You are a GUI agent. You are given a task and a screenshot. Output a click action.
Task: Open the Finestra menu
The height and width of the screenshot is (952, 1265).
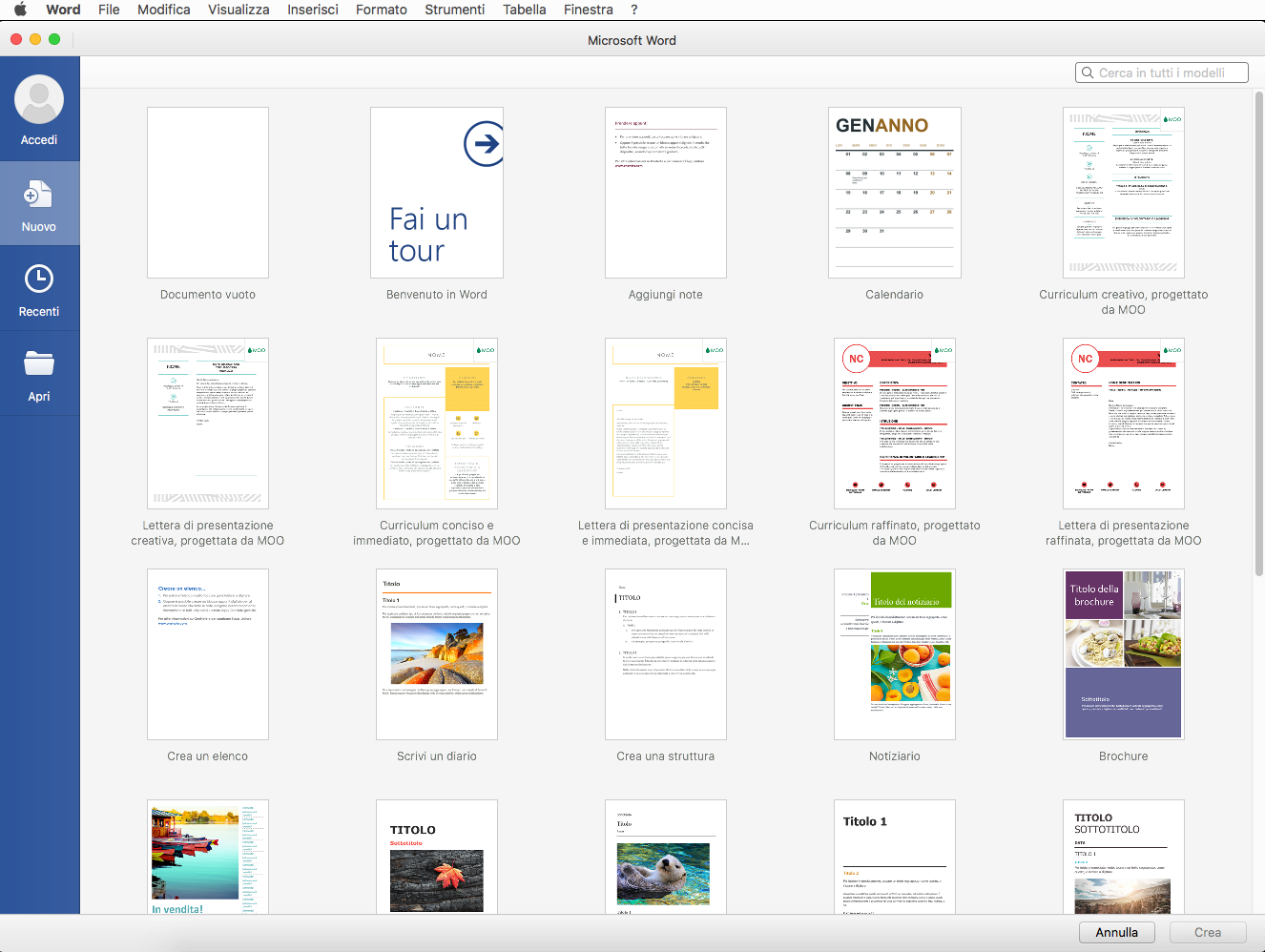click(x=589, y=10)
